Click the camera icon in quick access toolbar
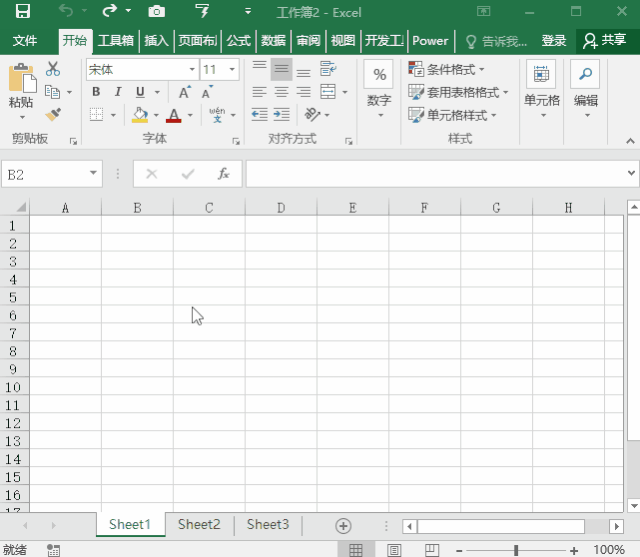This screenshot has height=557, width=640. [x=156, y=11]
